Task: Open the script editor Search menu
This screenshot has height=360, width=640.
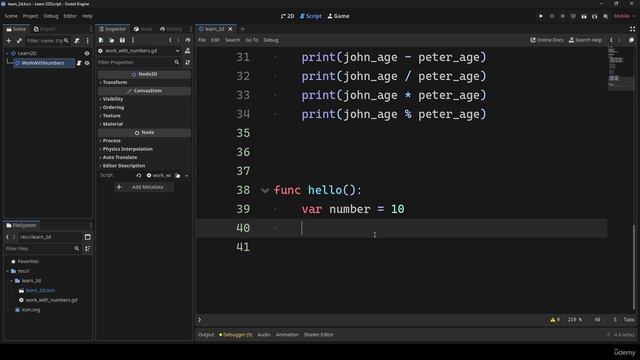Action: coord(232,40)
